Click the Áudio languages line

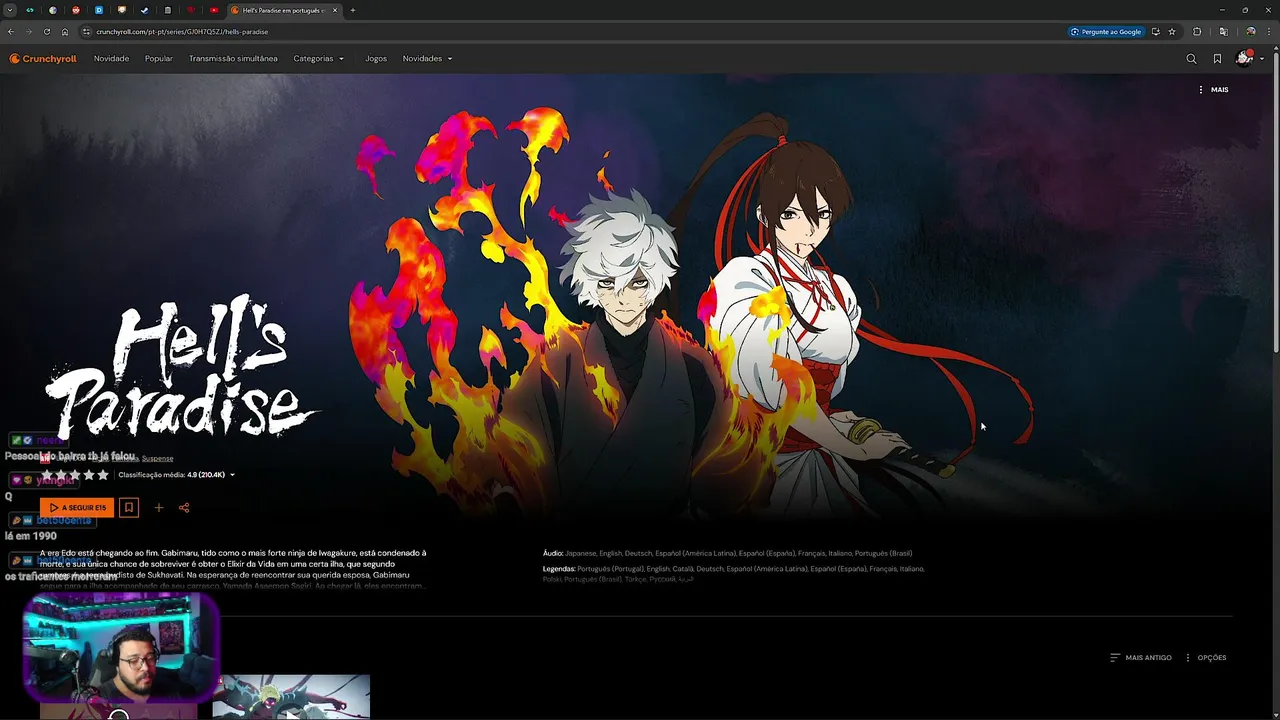[x=727, y=553]
